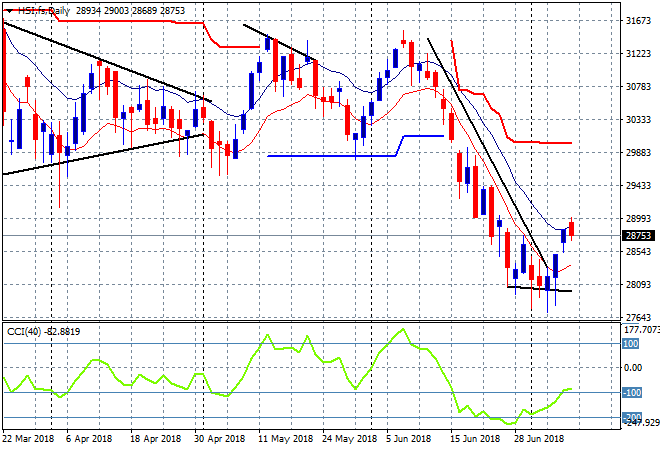Click the CCI 100 level marker
This screenshot has height=450, width=660.
pos(631,344)
